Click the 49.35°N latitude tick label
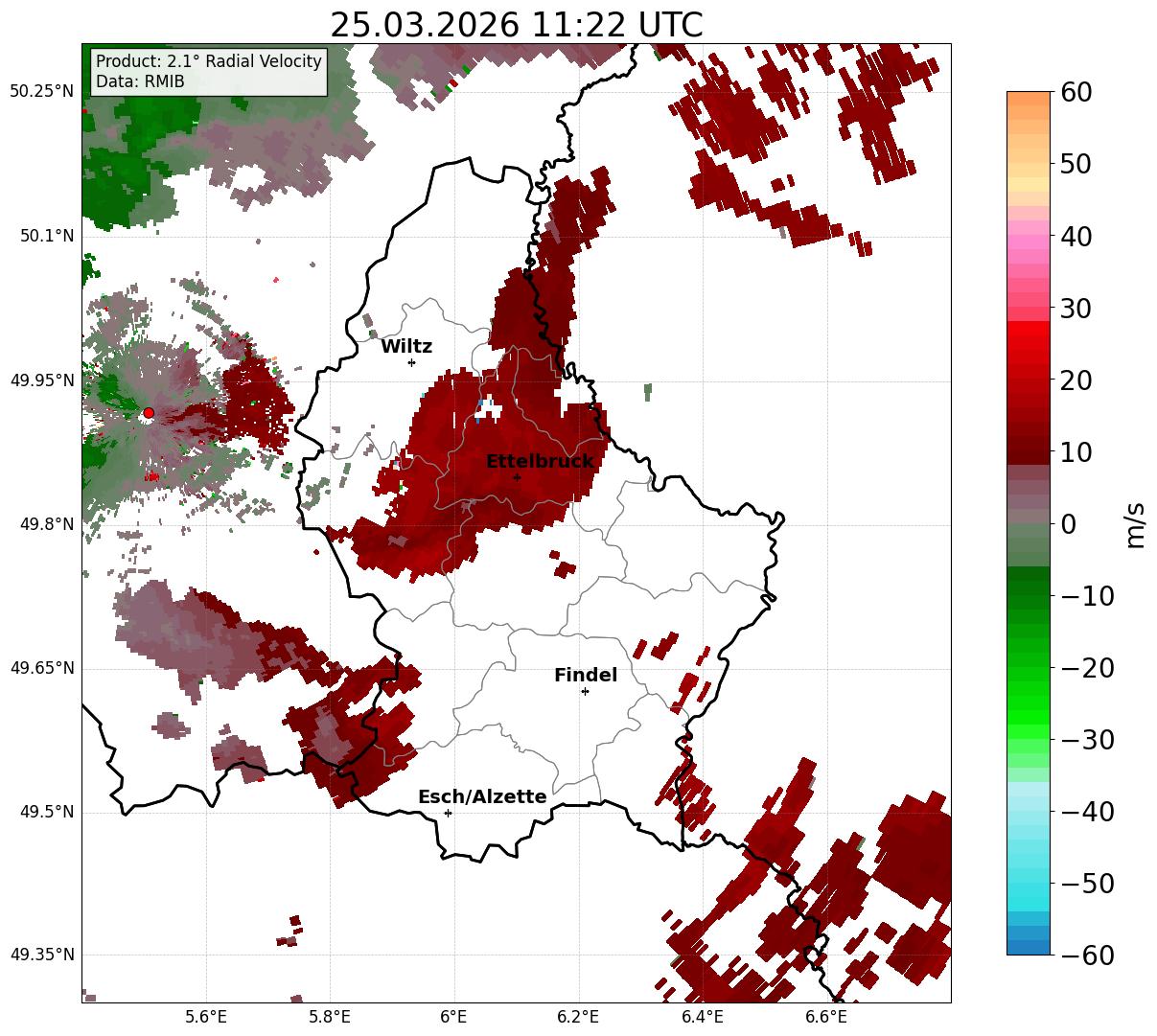This screenshot has width=1157, height=1036. 42,955
